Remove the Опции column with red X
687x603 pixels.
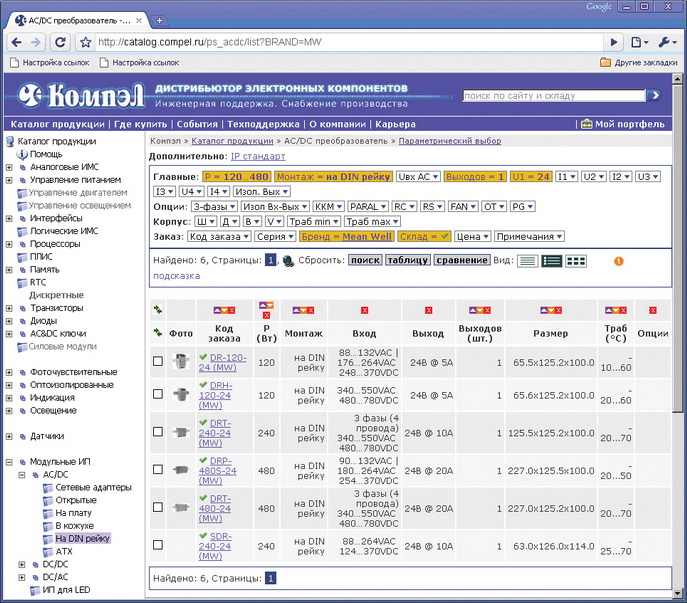click(653, 310)
